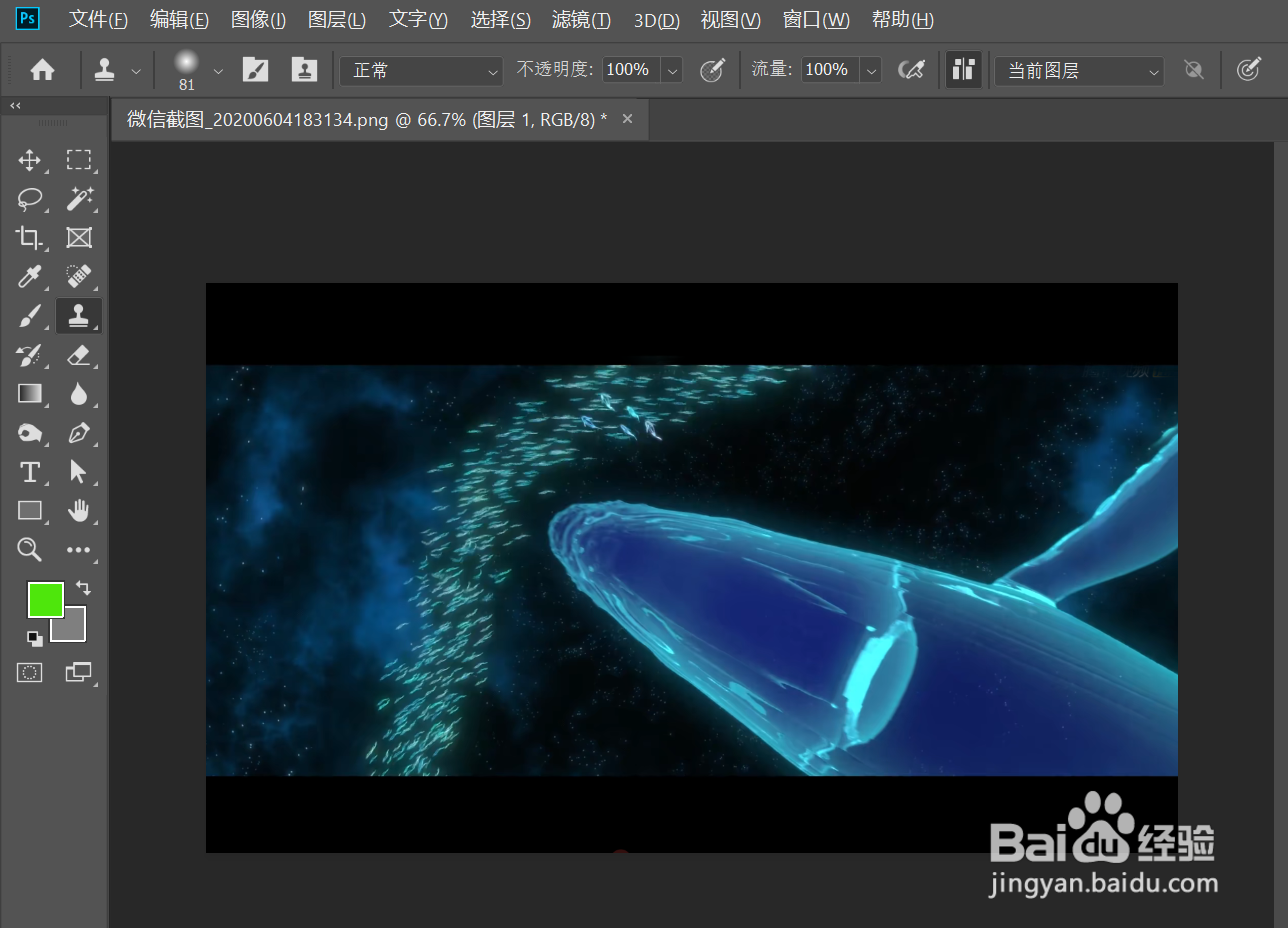
Task: Open the 图像(I) menu
Action: [x=258, y=19]
